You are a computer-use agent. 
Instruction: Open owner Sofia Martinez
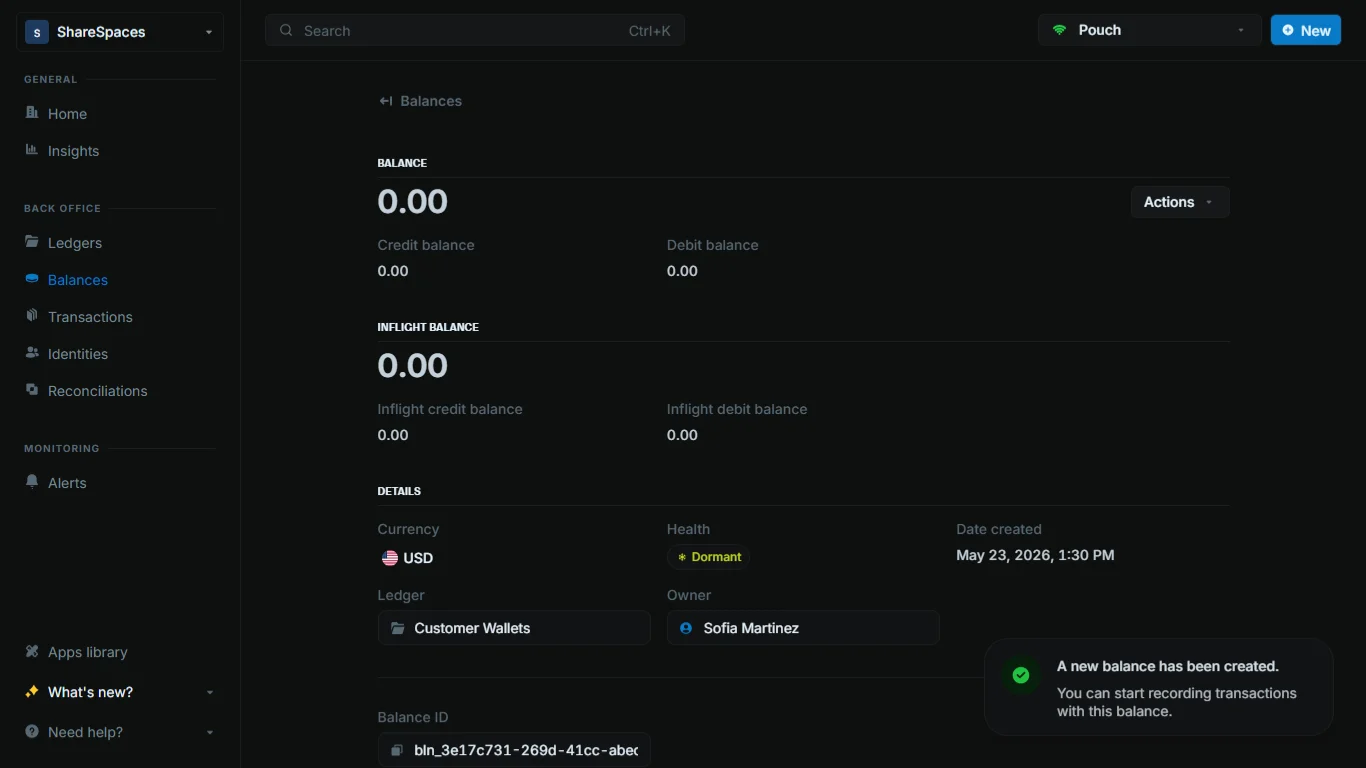[803, 628]
